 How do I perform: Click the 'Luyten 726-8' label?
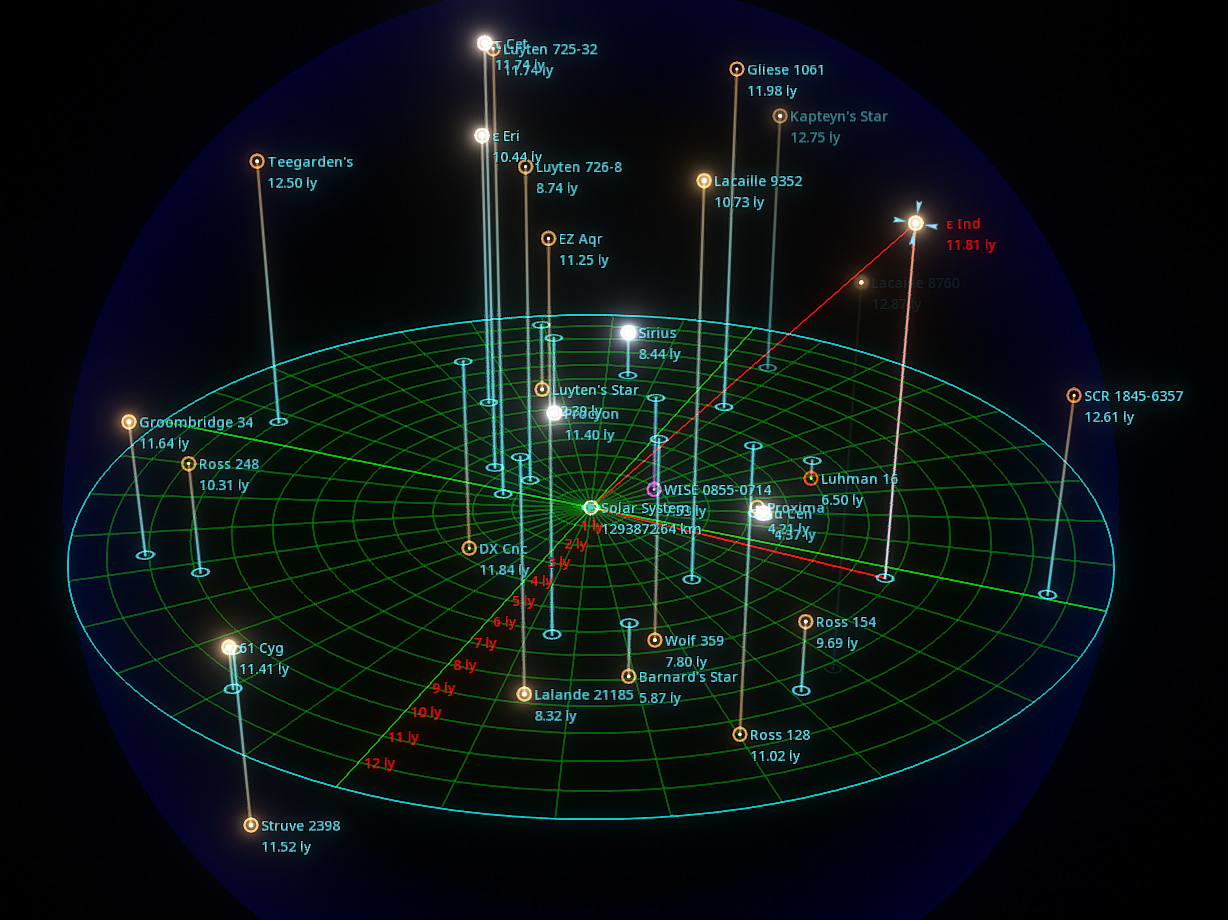click(579, 167)
